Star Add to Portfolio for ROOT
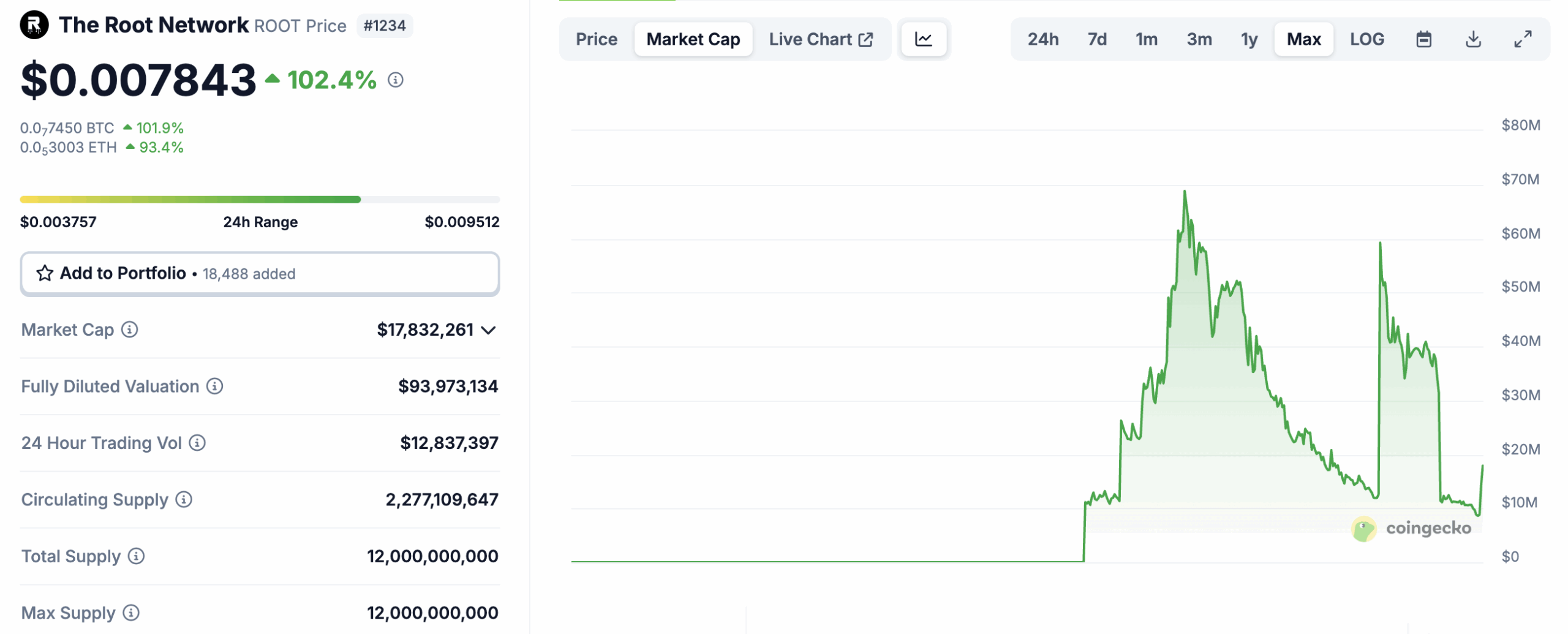The width and height of the screenshot is (1568, 634). pos(43,274)
